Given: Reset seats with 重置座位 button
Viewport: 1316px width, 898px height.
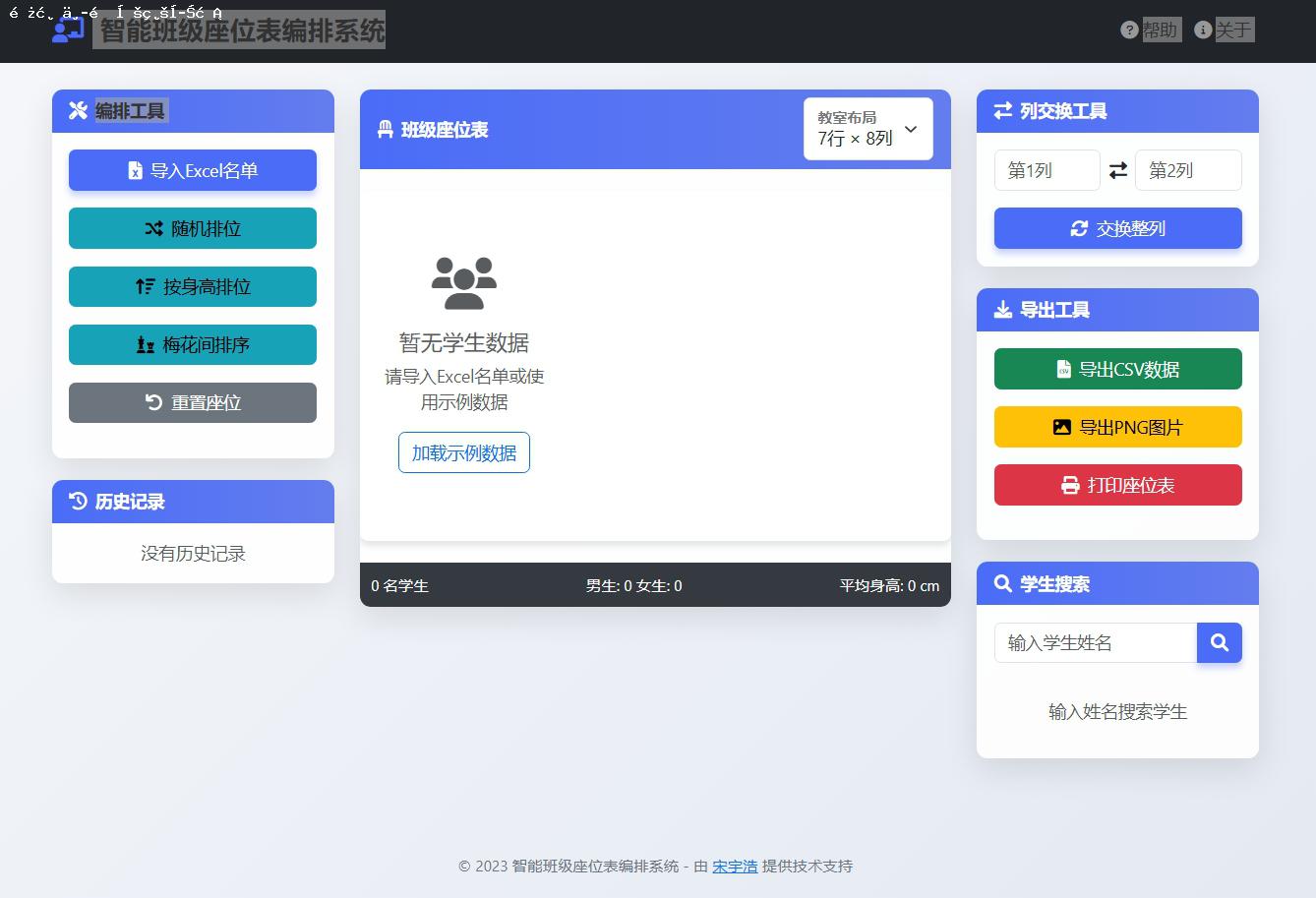Looking at the screenshot, I should [193, 402].
